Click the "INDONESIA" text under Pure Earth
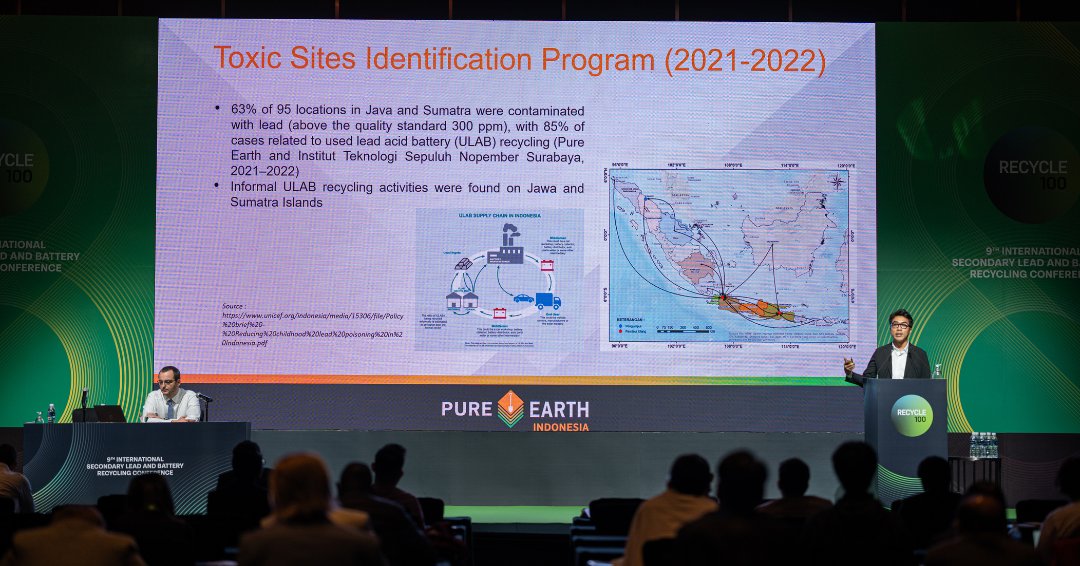 pos(561,427)
